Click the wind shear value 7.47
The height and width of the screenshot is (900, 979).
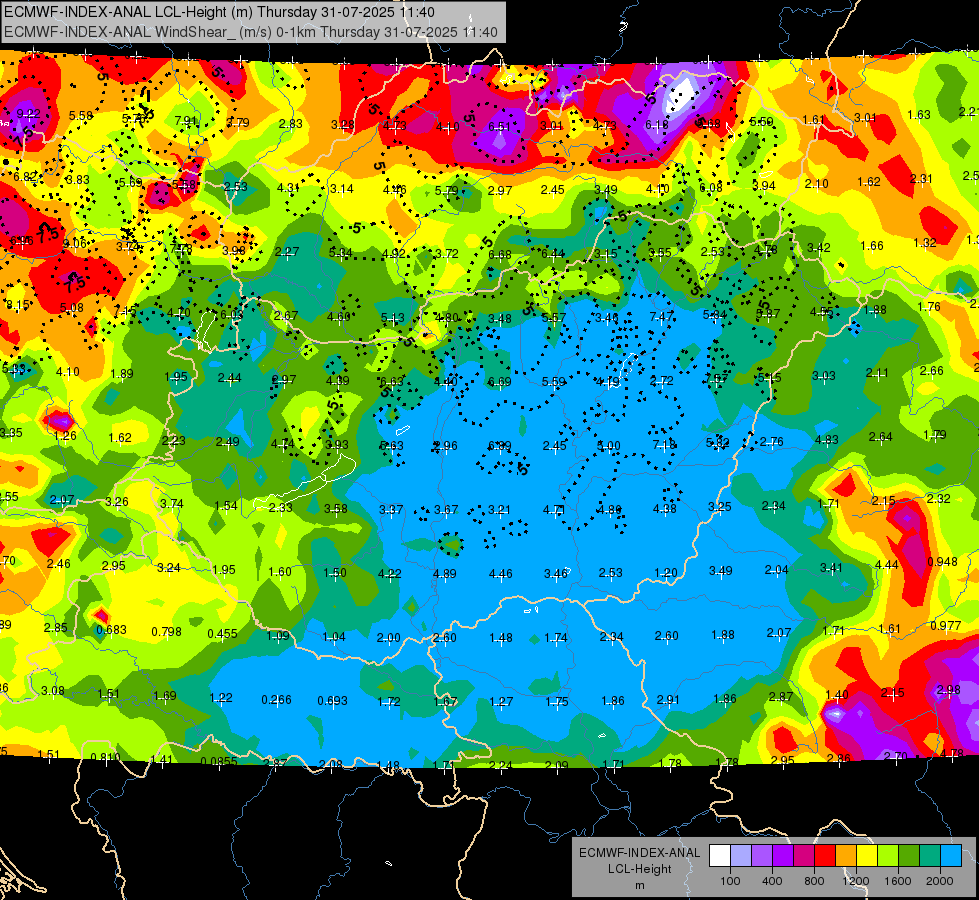[662, 317]
